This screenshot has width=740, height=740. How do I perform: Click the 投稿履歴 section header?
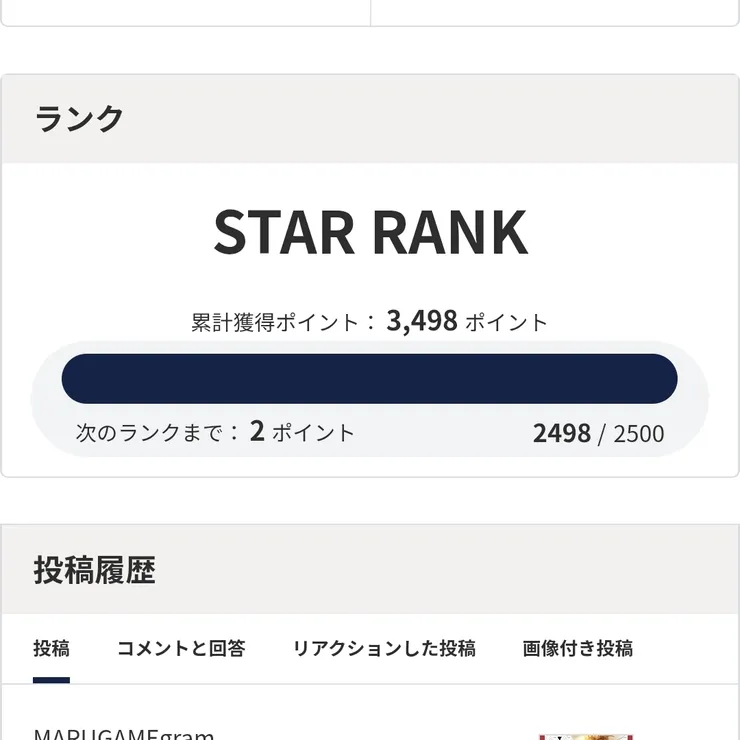tap(95, 570)
